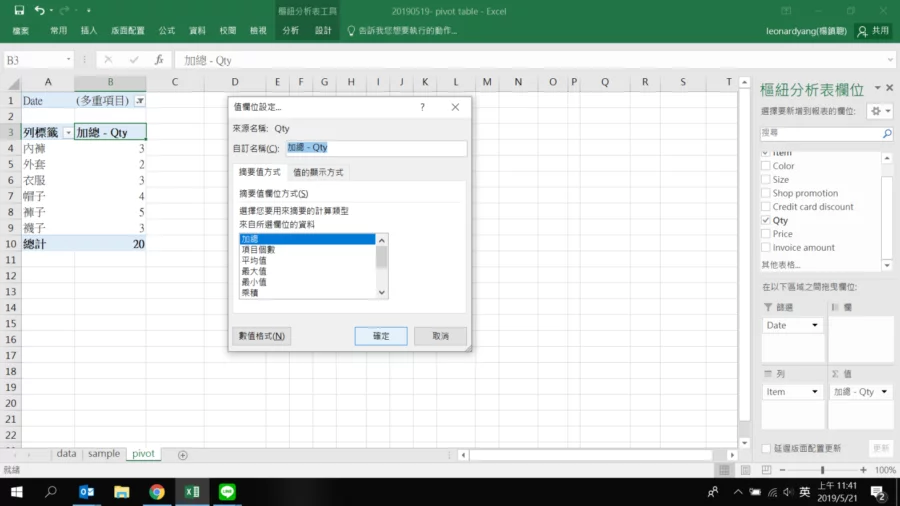Toggle the Shop promotion field checkbox
The image size is (900, 506).
click(x=766, y=193)
